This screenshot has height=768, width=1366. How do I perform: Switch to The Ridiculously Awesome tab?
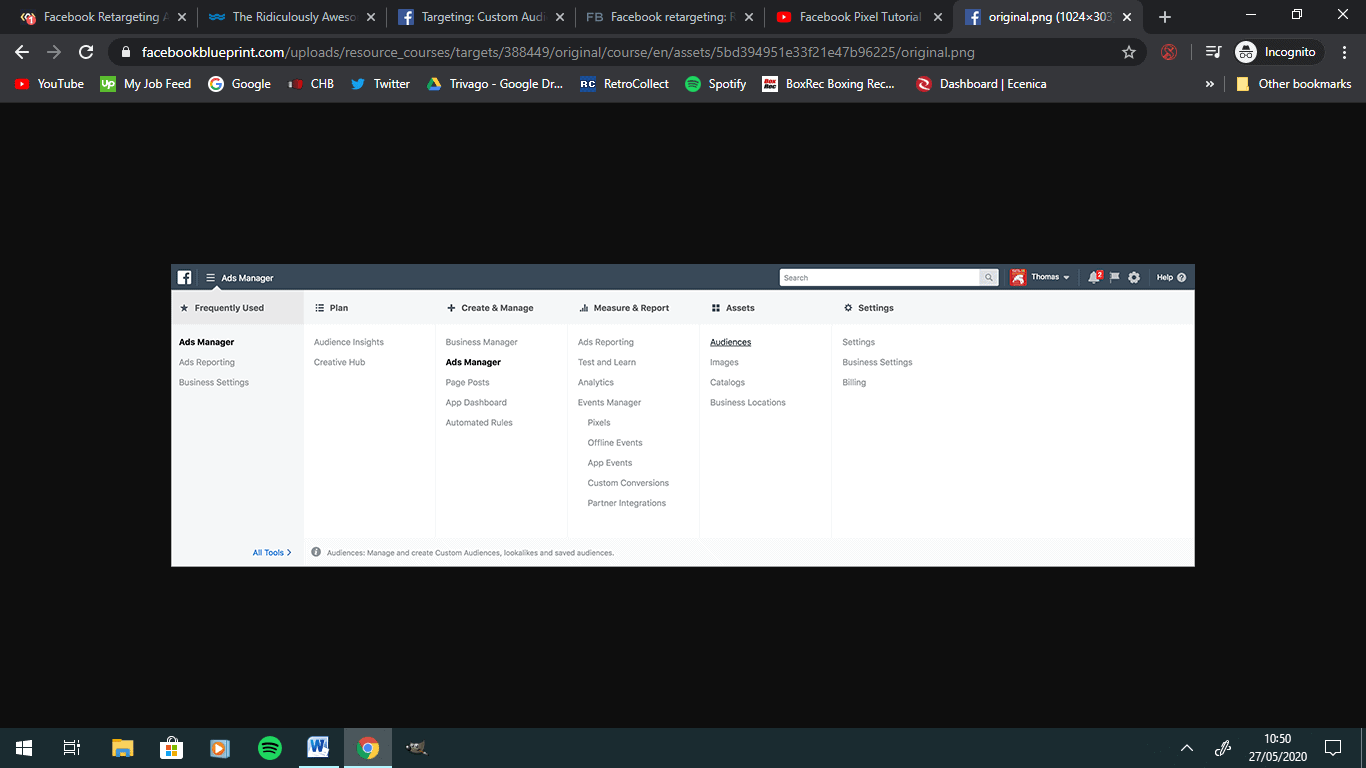[x=294, y=17]
